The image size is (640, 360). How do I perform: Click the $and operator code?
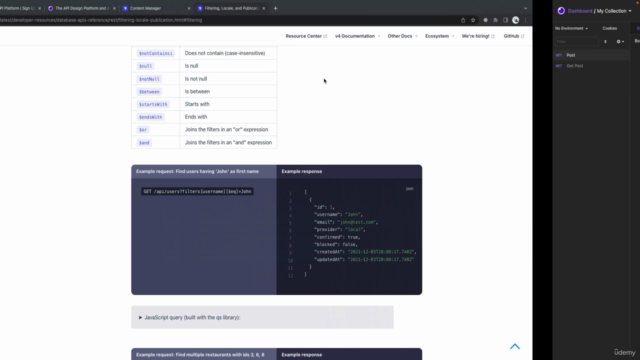pos(144,143)
